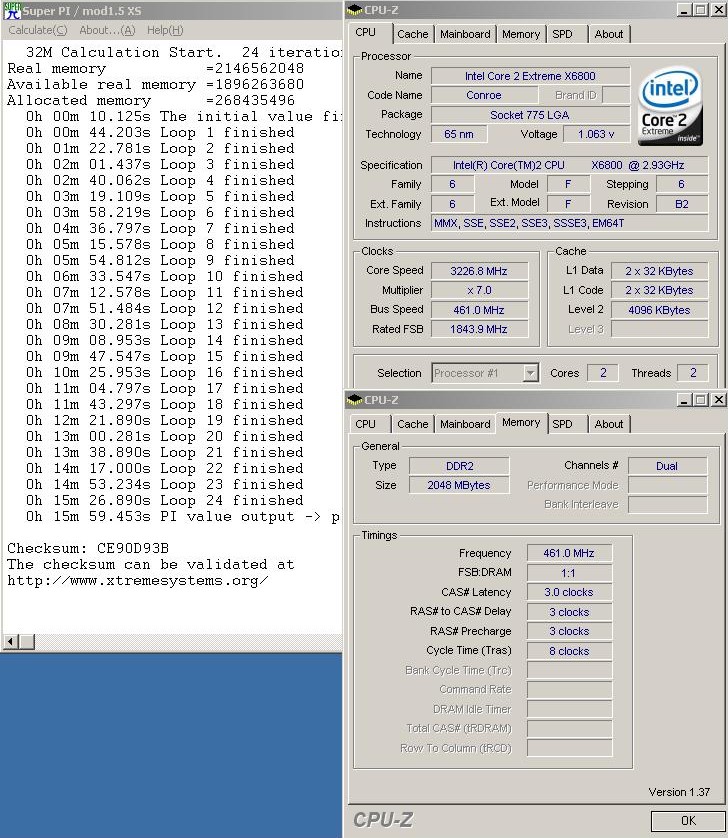Switch to Cache tab in upper CPU-Z
The height and width of the screenshot is (838, 728).
[413, 34]
